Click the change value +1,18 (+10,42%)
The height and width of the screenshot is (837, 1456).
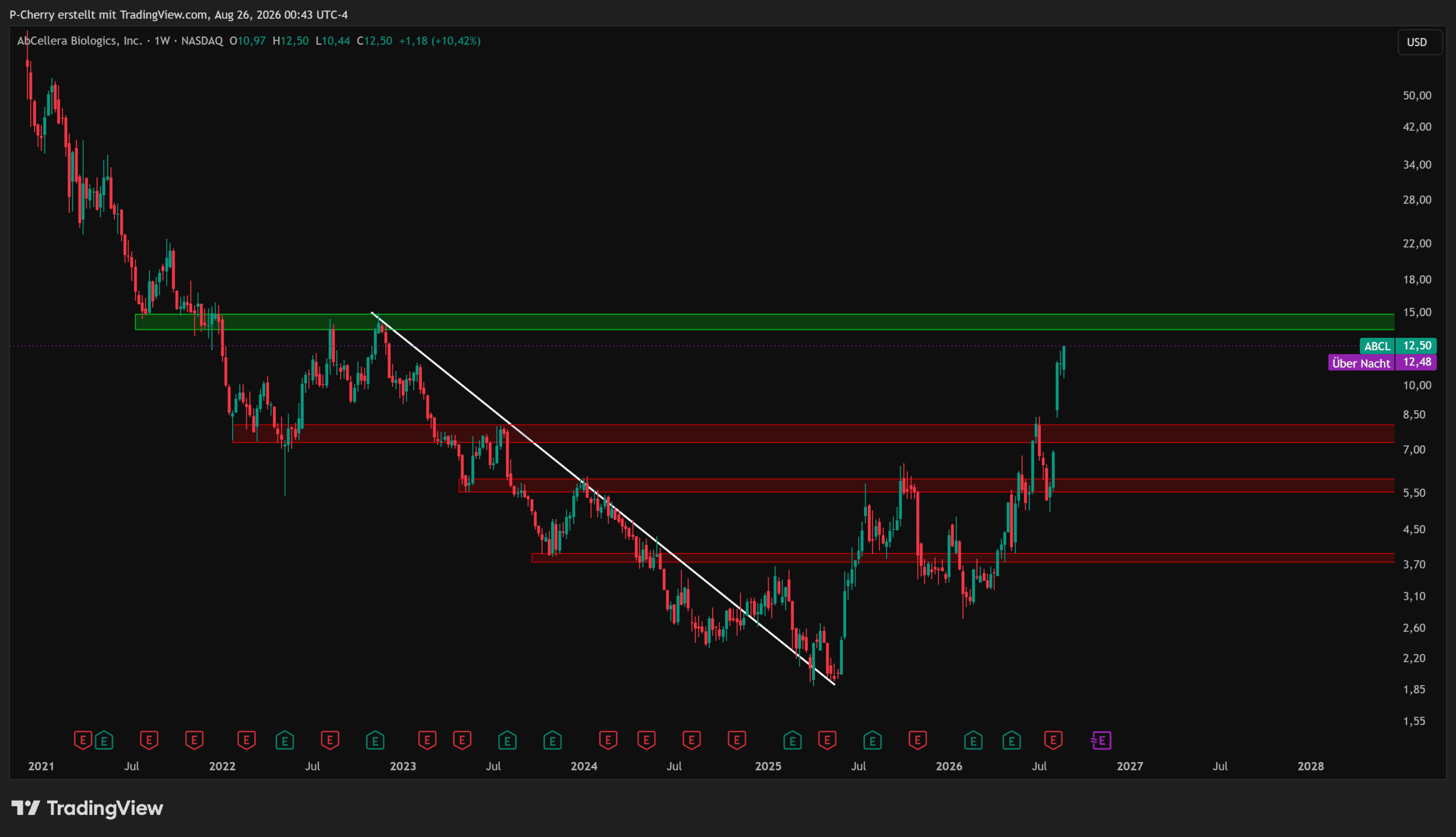[x=440, y=41]
